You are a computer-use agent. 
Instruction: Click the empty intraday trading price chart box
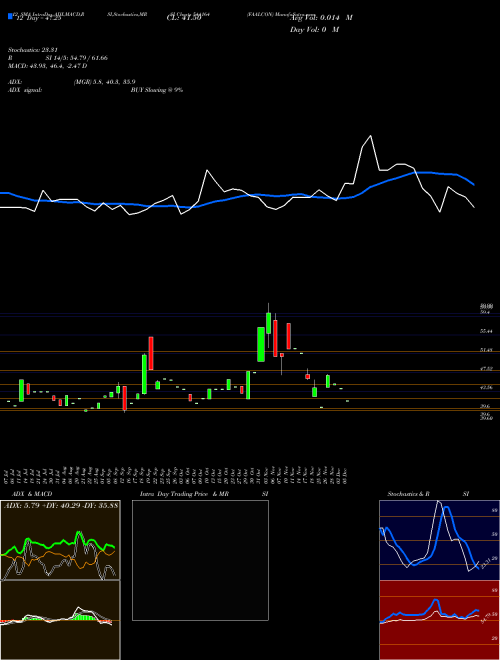point(200,560)
